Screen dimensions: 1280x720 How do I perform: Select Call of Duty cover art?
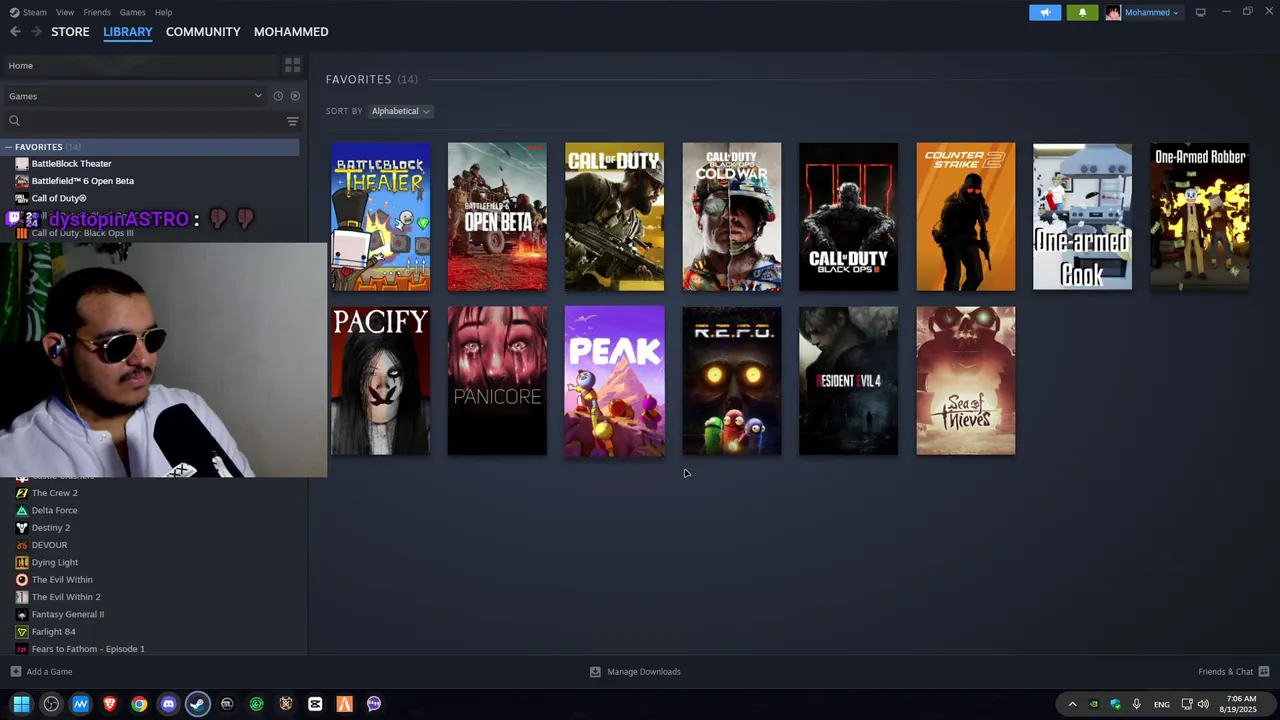click(614, 217)
